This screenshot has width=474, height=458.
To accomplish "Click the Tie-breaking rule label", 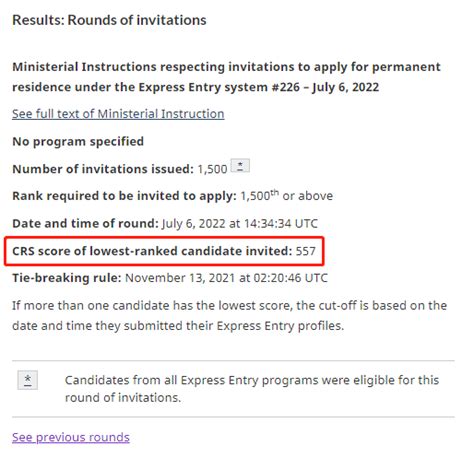I will (67, 278).
